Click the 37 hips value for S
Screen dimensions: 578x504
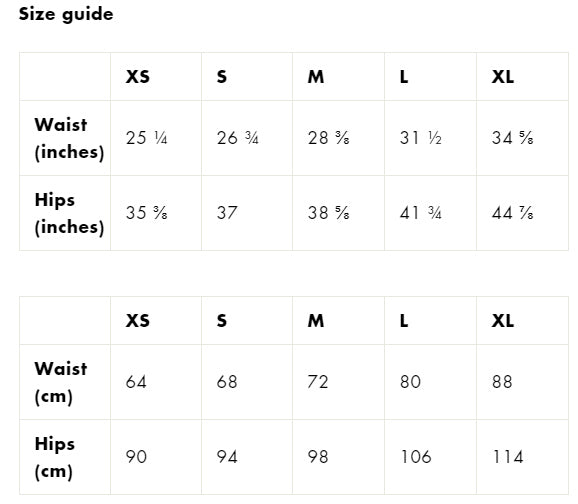pyautogui.click(x=227, y=213)
